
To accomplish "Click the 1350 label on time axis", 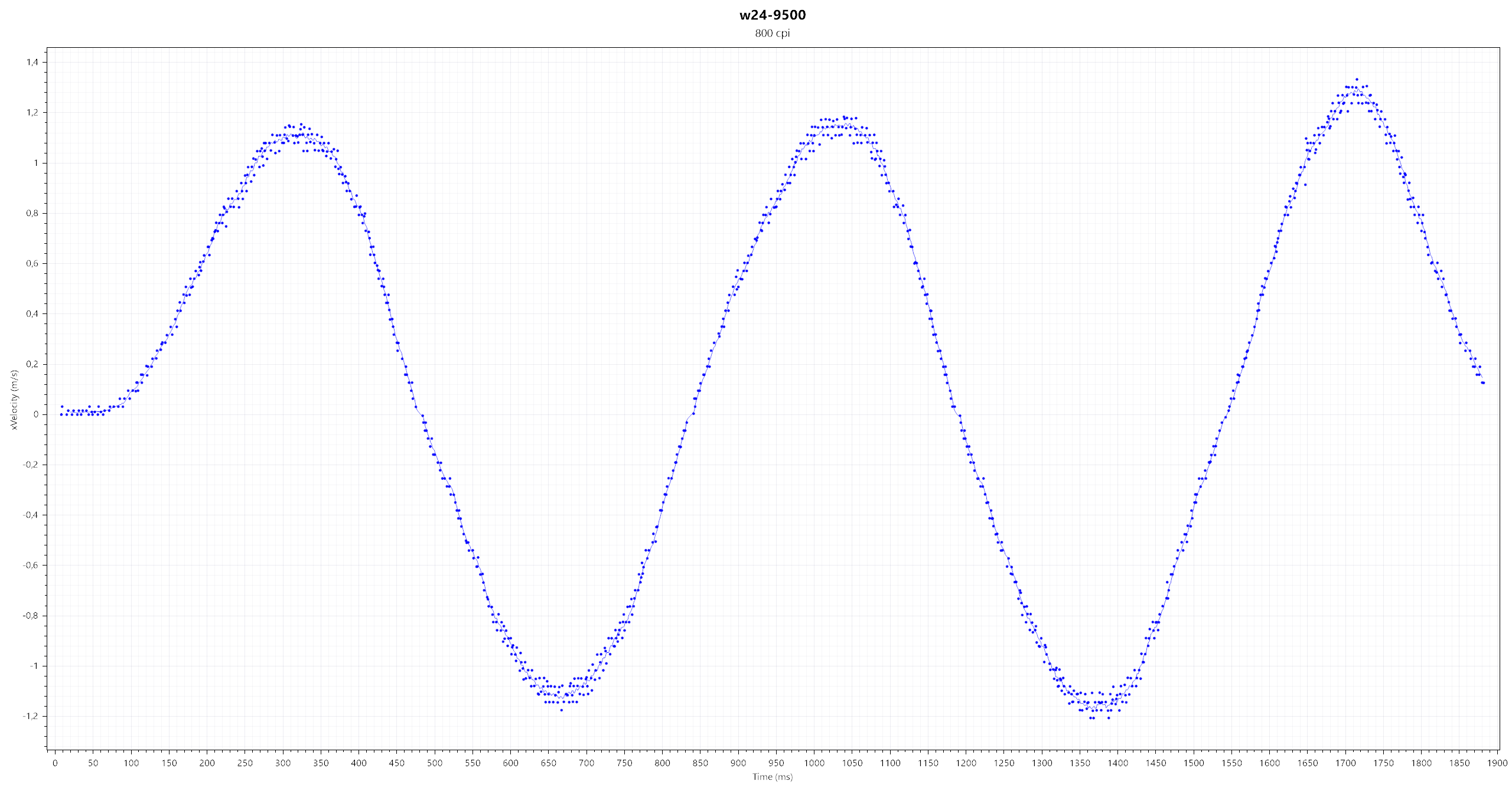I will (x=1080, y=763).
